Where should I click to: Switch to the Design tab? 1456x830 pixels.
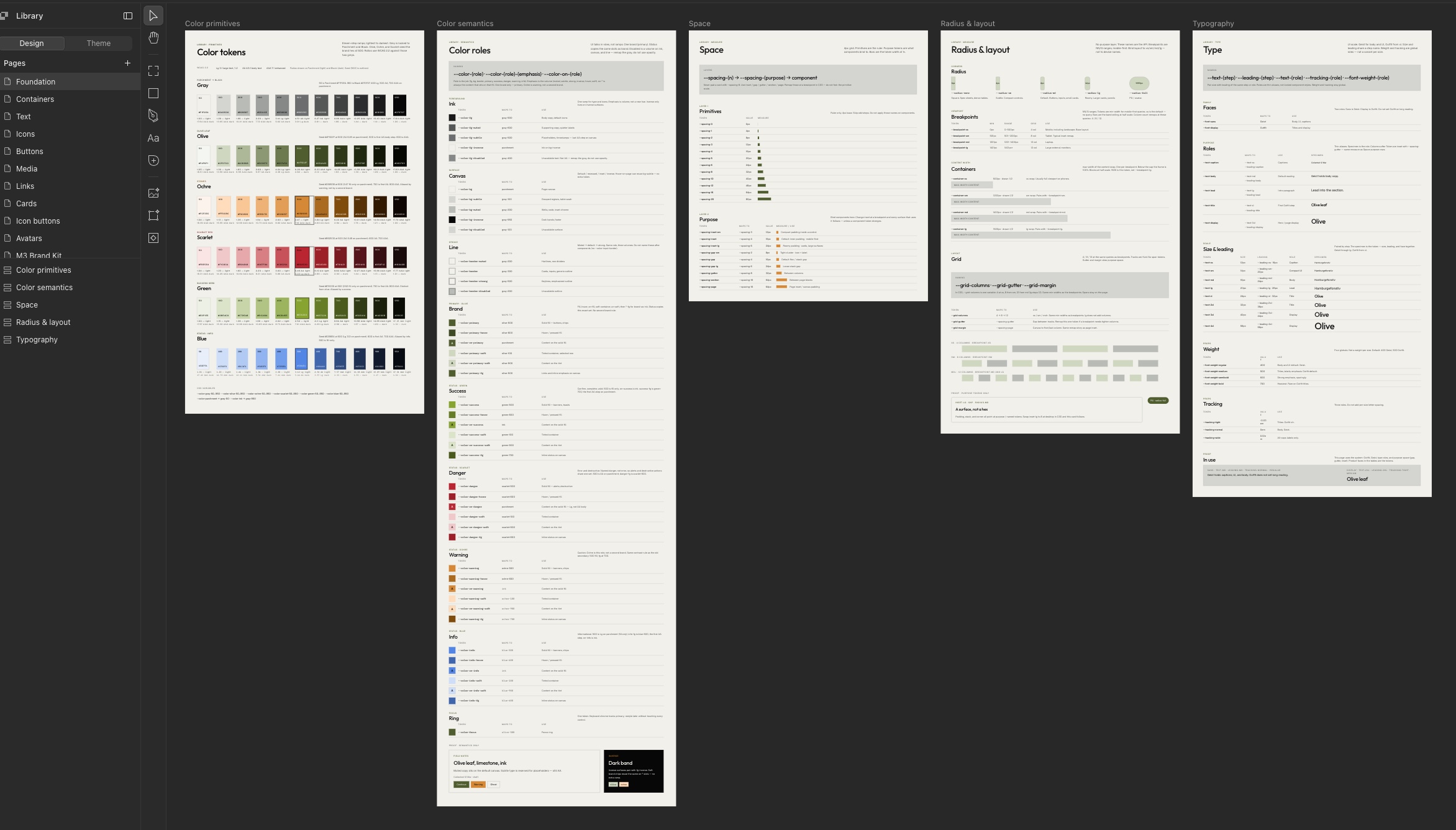click(x=32, y=43)
